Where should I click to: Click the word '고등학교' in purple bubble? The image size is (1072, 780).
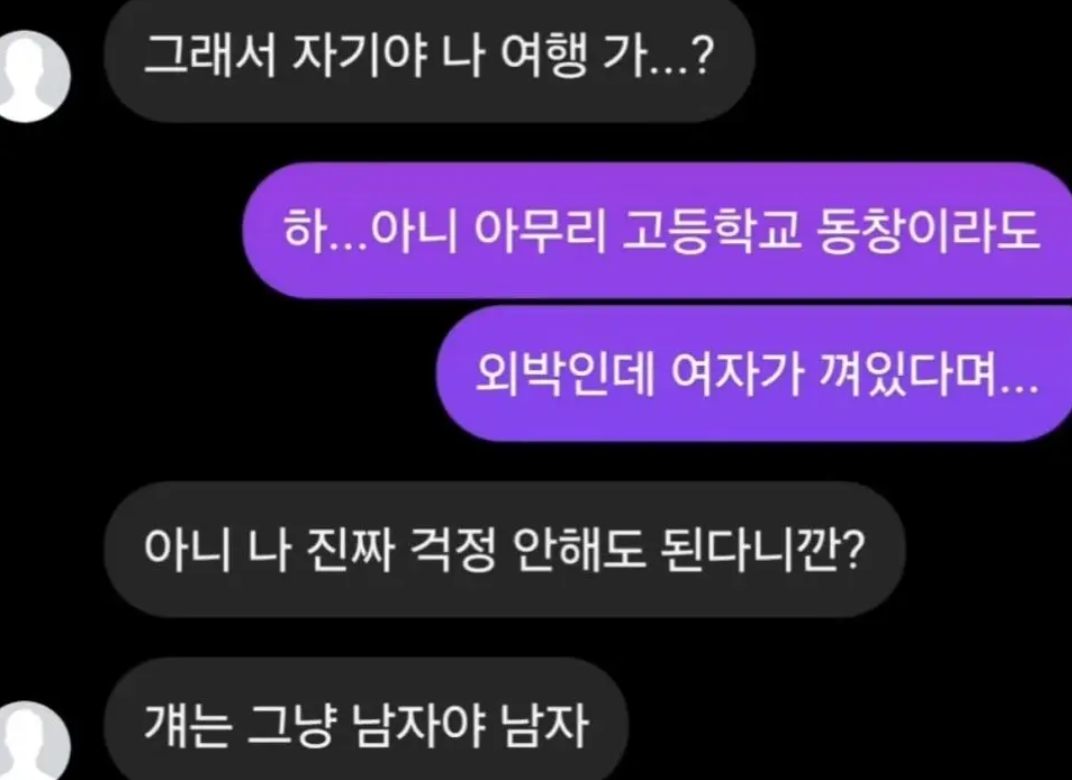(x=710, y=231)
